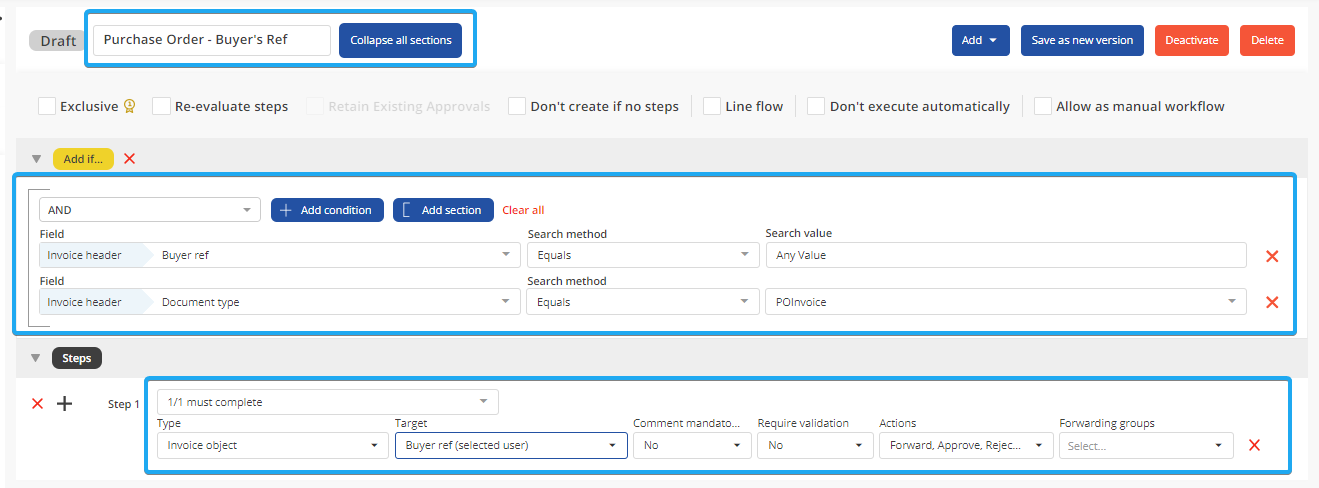Click the workflow name text field
Screen dimensions: 1319x488
(211, 40)
